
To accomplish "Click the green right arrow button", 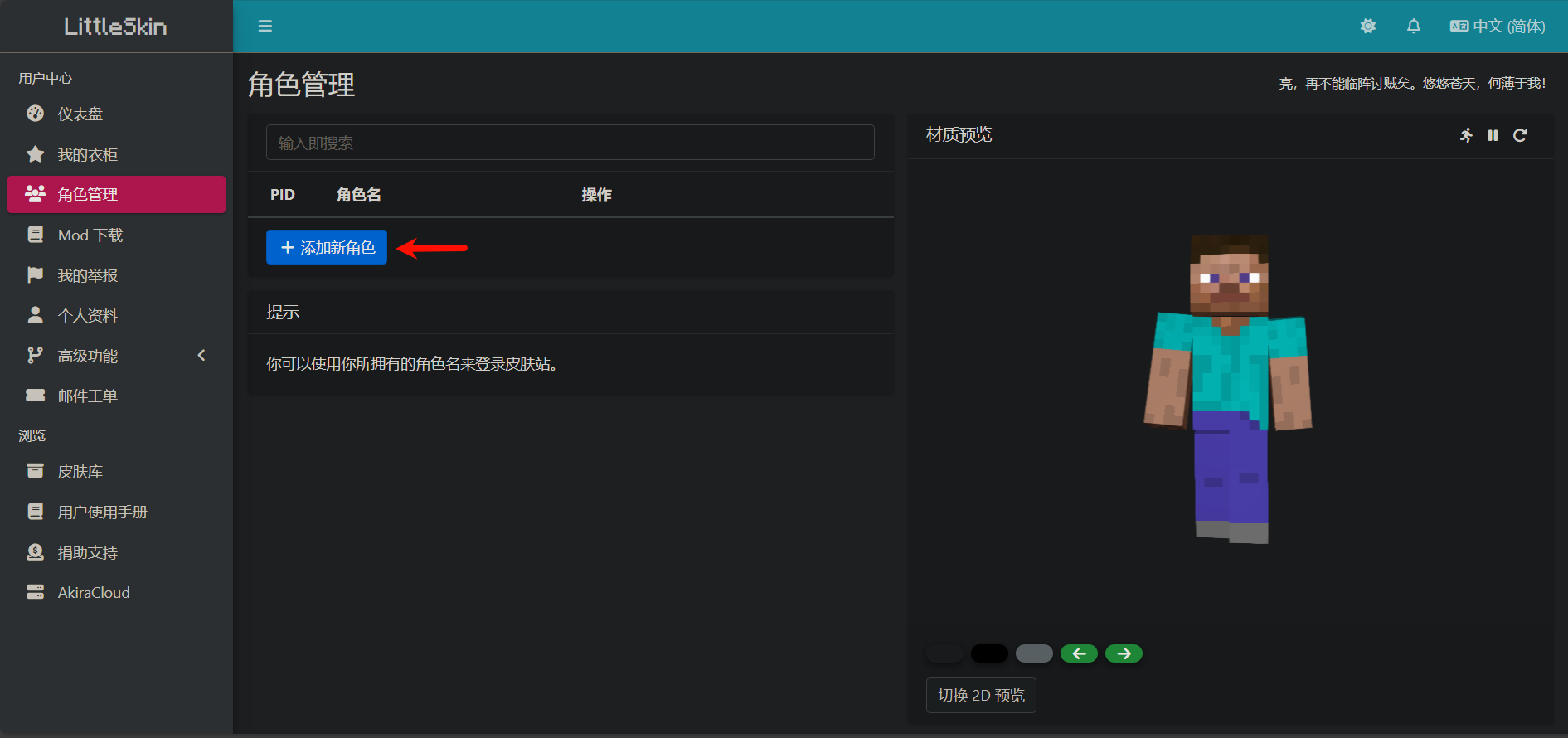I will tap(1124, 653).
